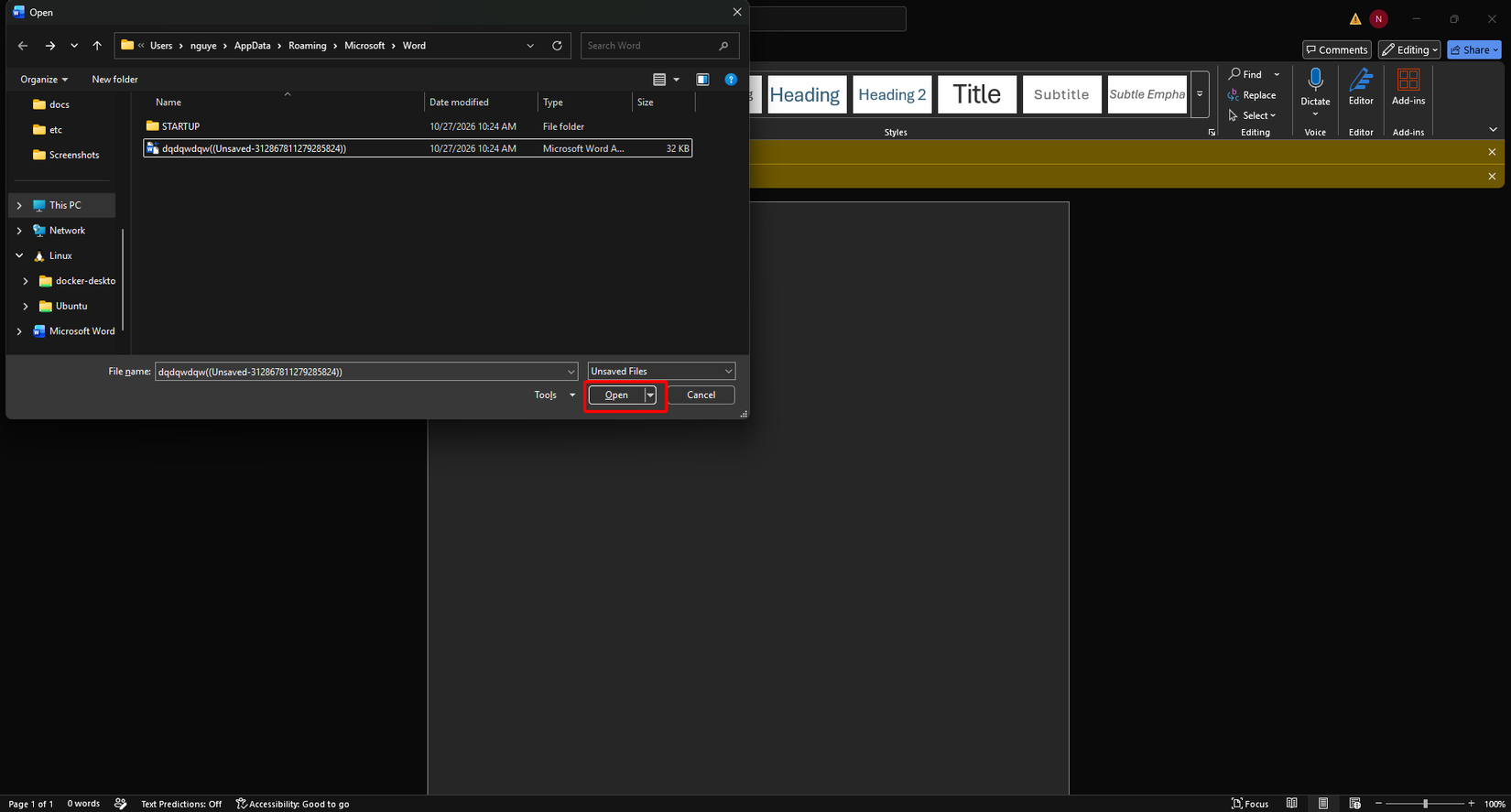
Task: Adjust the zoom slider in status bar
Action: (1424, 804)
